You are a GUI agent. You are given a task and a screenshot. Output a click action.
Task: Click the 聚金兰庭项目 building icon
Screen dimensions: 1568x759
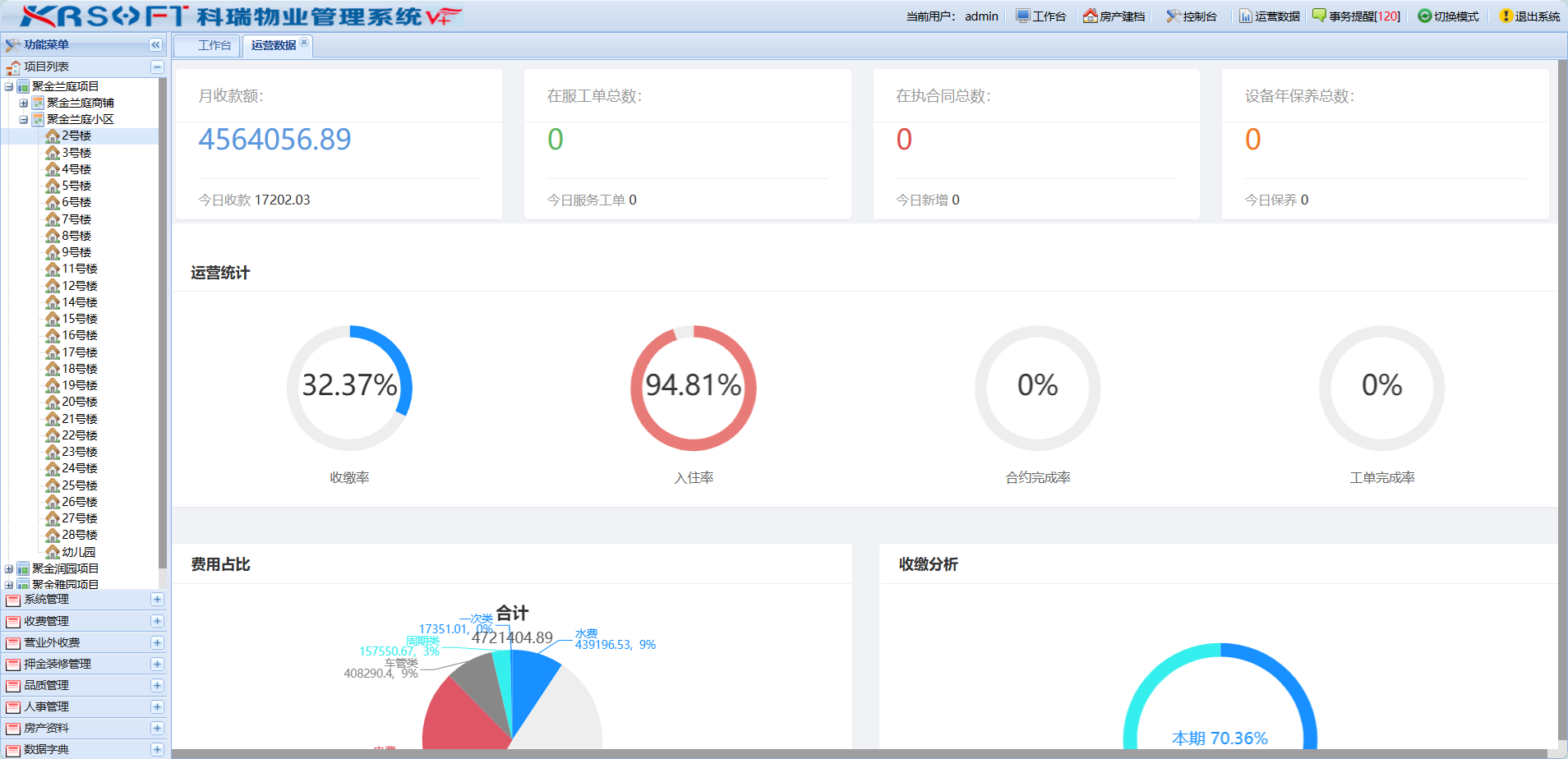tap(23, 86)
